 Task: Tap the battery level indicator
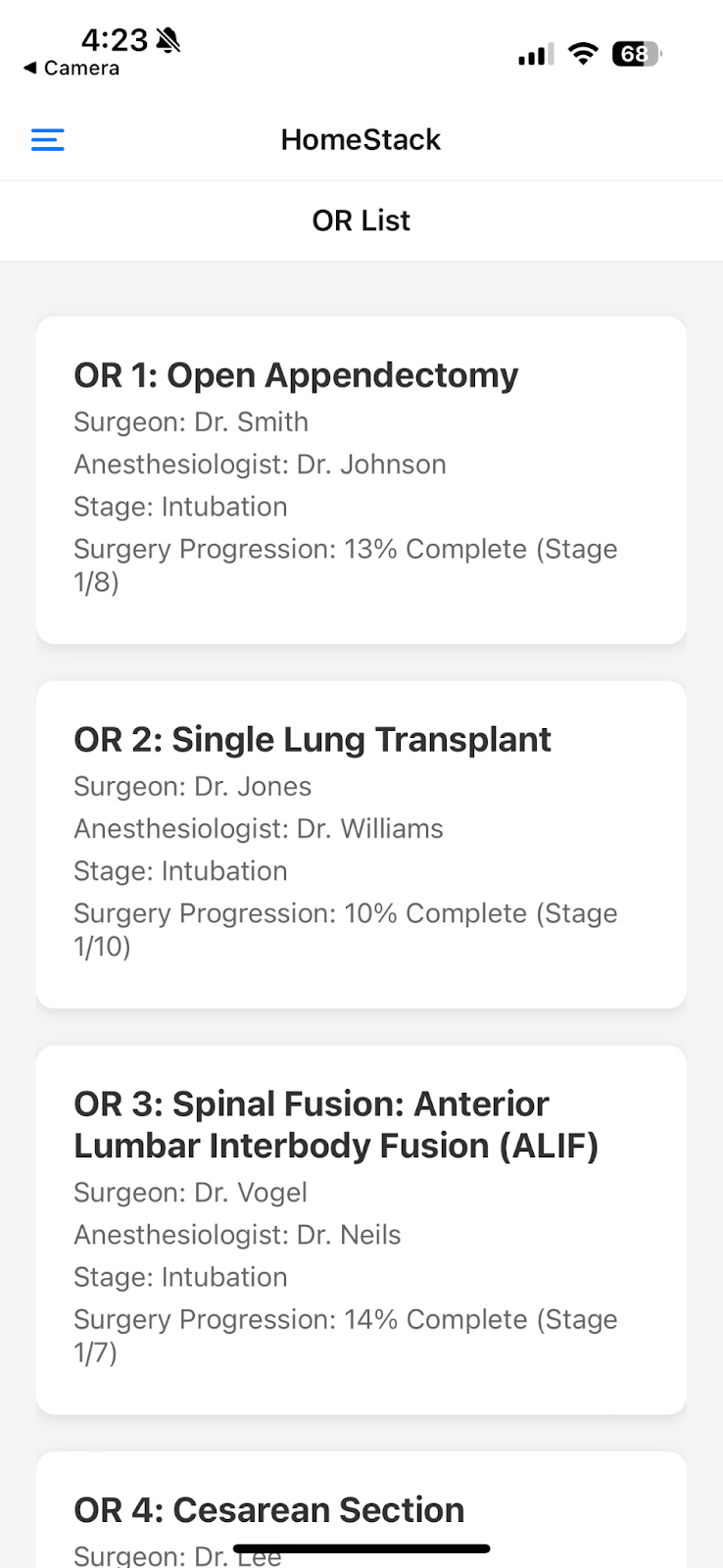click(x=636, y=54)
